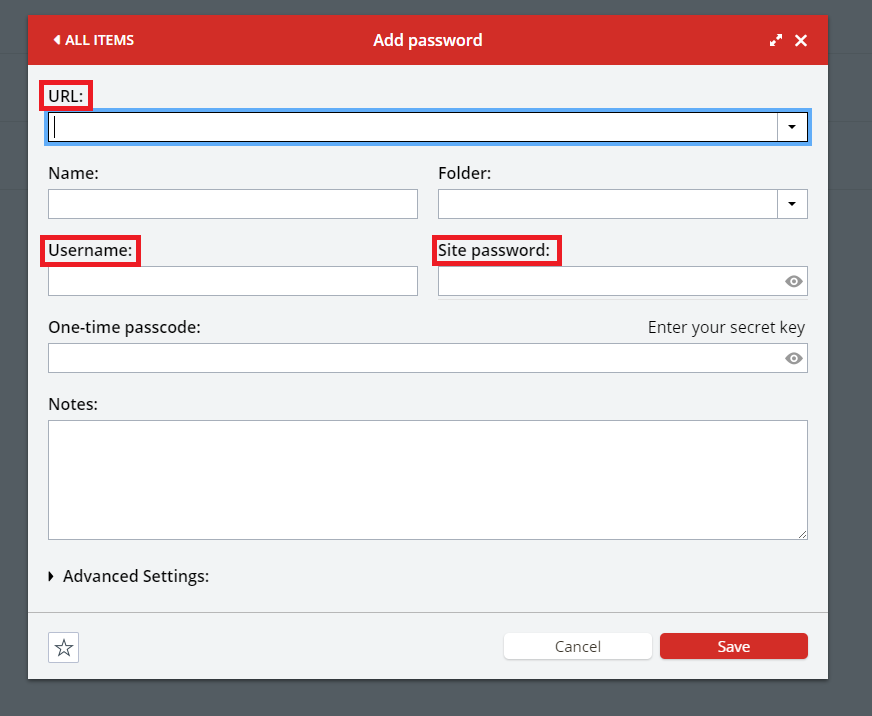Expand the dialog to full screen
Image resolution: width=872 pixels, height=716 pixels.
775,41
